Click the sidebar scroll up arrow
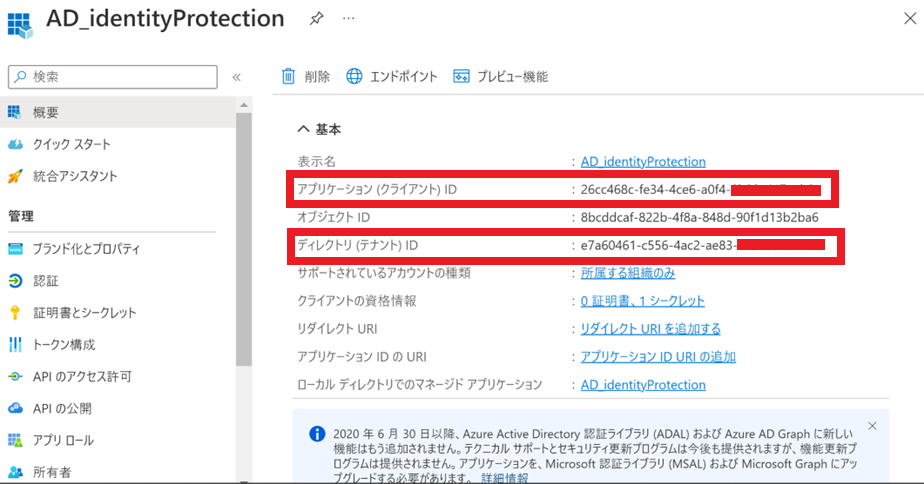924x484 pixels. (x=244, y=105)
